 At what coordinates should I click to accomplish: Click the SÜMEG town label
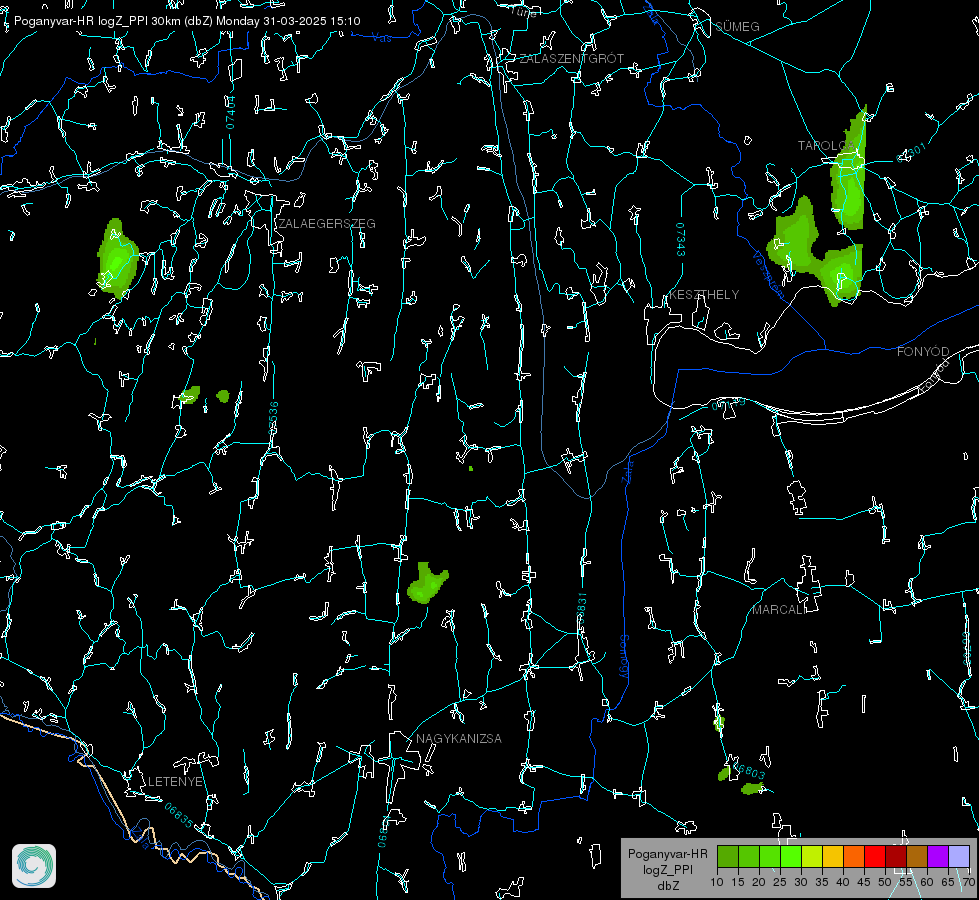pos(737,27)
